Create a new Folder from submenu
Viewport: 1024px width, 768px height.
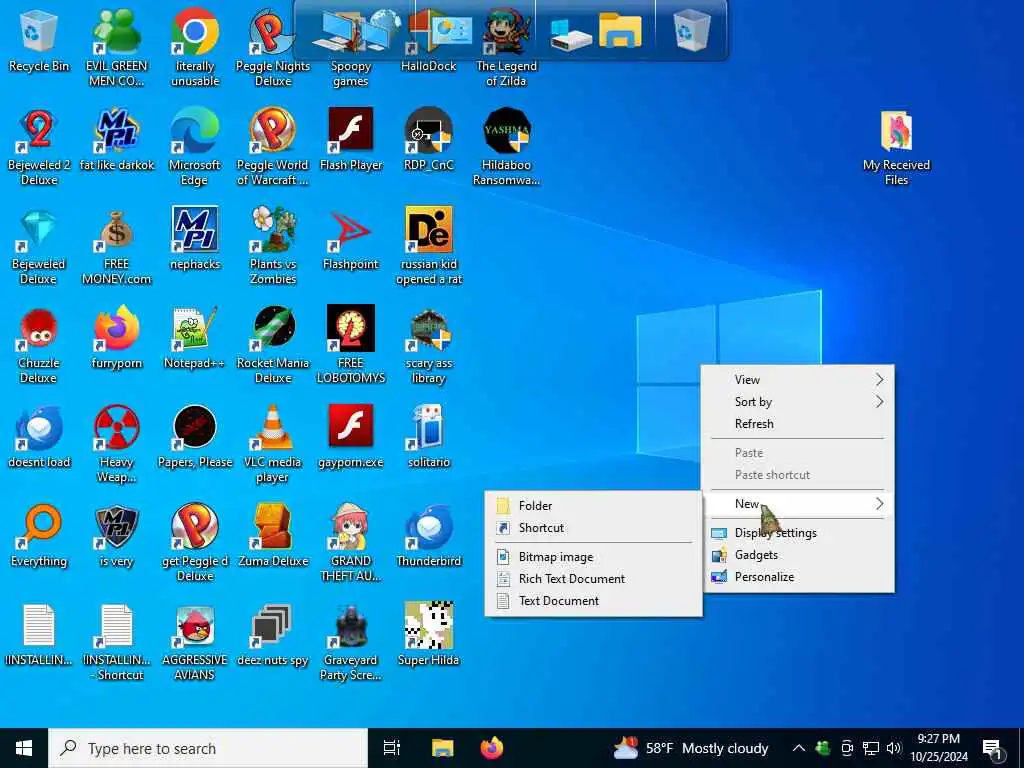593,505
